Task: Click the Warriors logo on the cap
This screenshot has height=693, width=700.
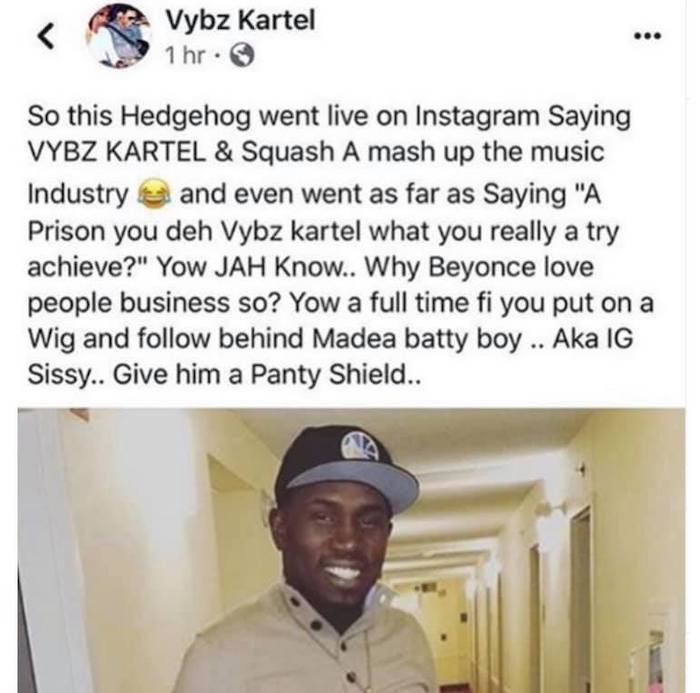Action: point(360,446)
